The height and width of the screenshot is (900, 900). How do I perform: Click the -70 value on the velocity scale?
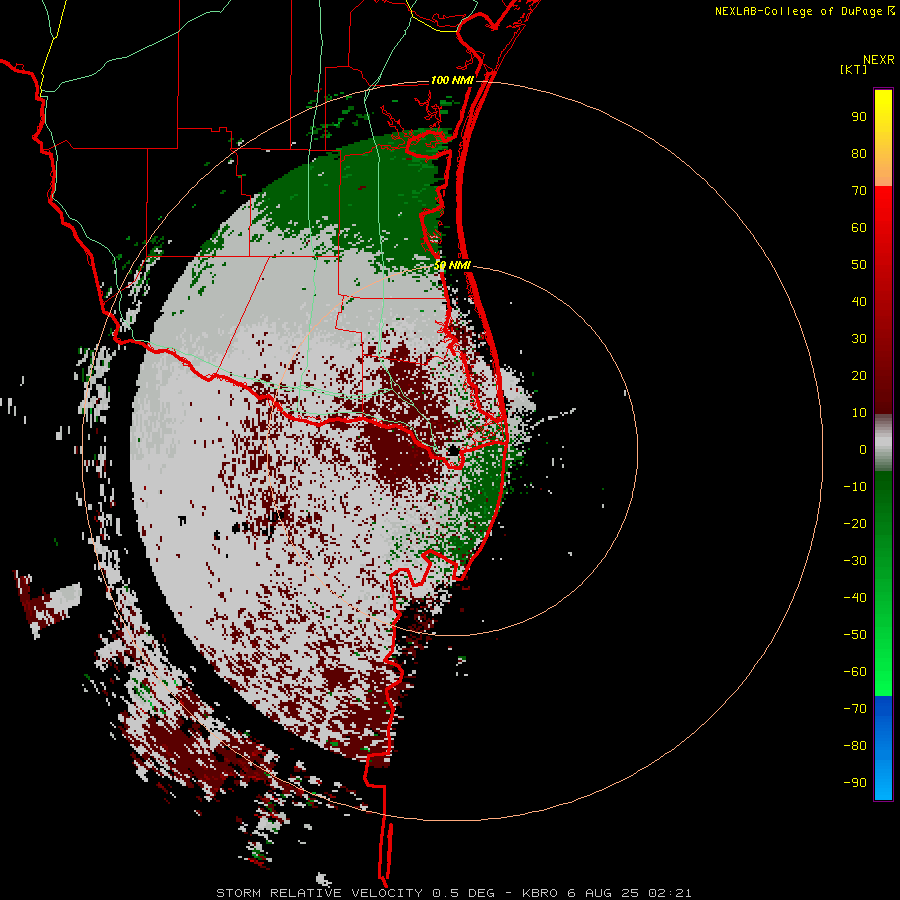coord(855,709)
